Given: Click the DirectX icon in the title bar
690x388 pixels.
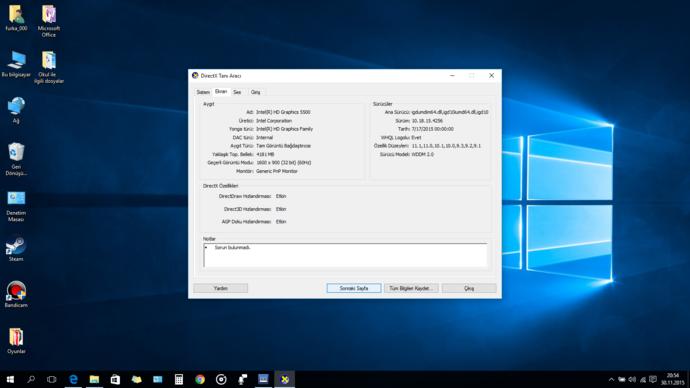Looking at the screenshot, I should pyautogui.click(x=195, y=76).
